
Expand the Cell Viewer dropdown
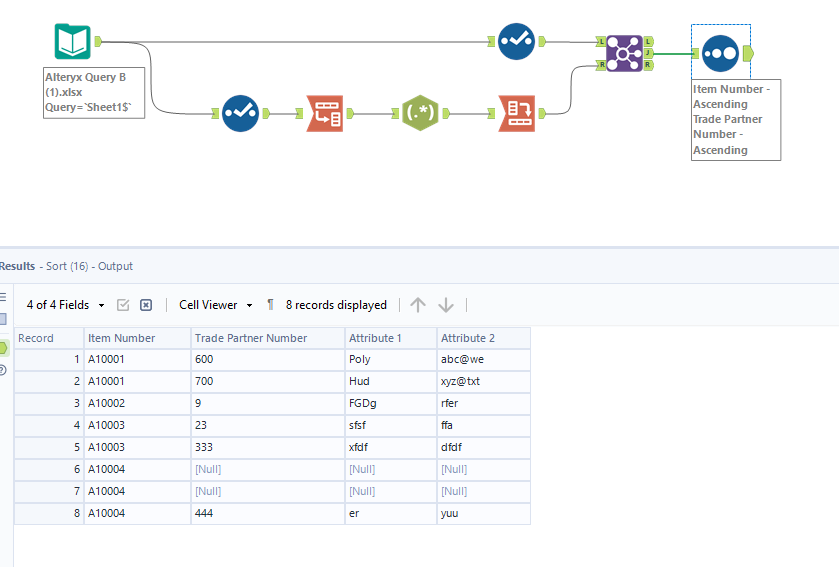(x=215, y=305)
